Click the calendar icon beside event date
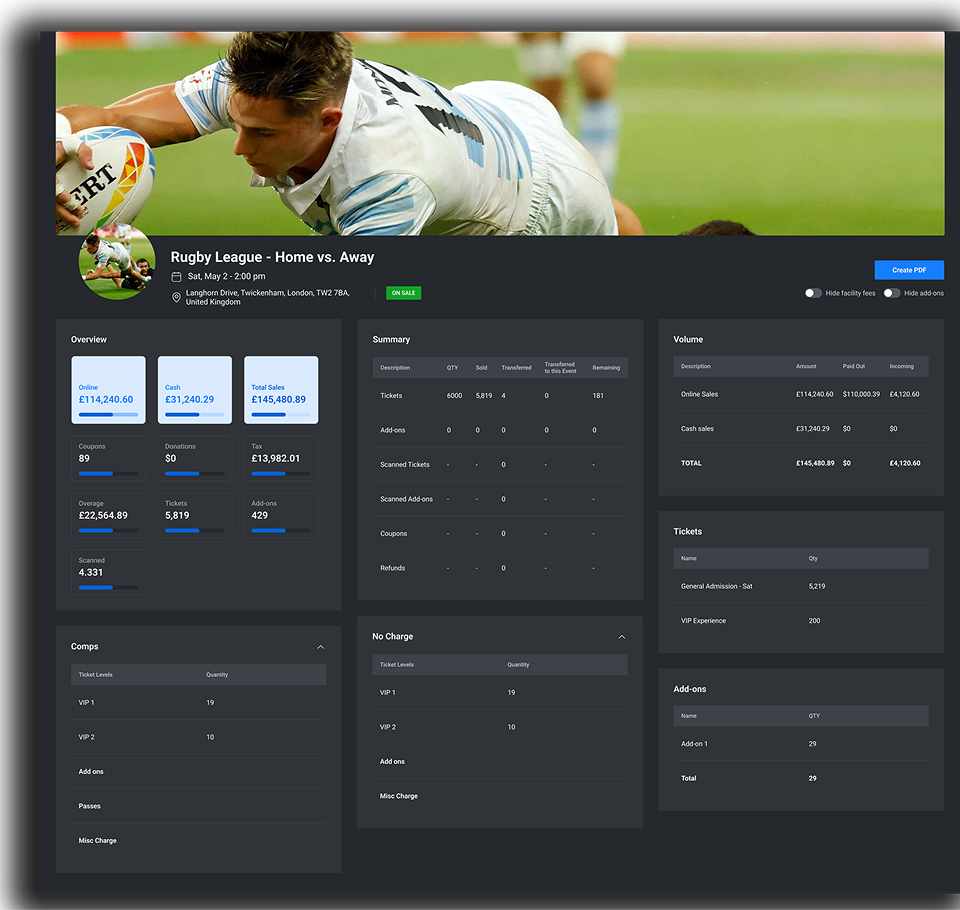This screenshot has width=960, height=910. point(176,276)
